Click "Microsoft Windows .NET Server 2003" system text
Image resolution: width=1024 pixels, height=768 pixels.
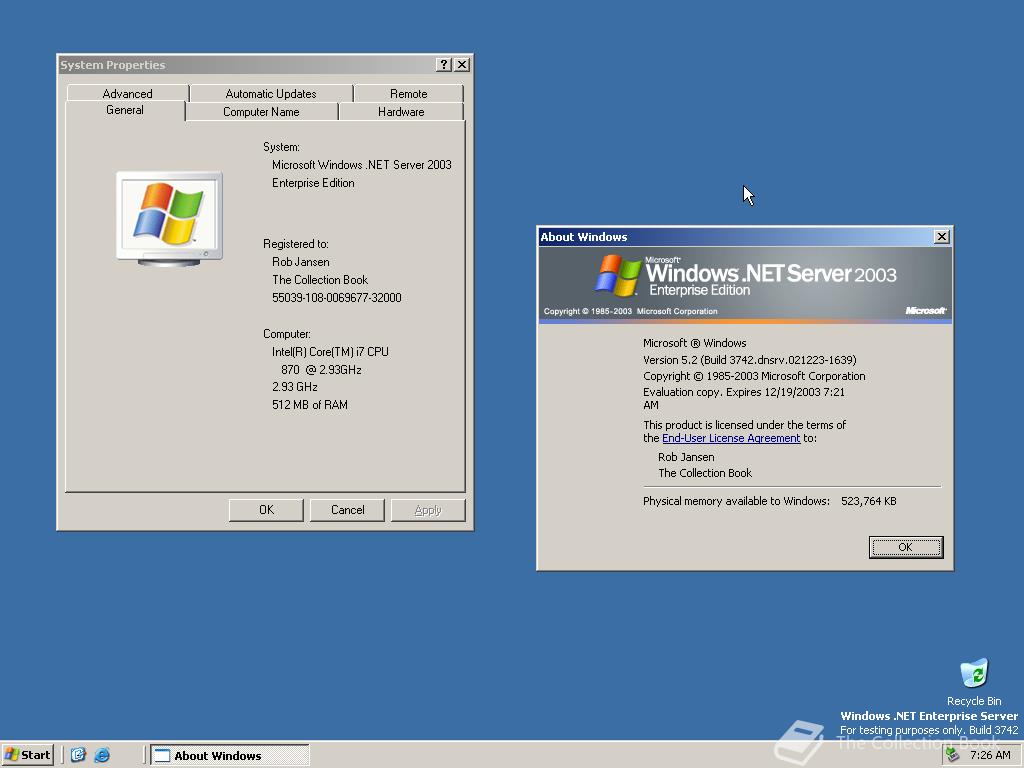point(362,165)
